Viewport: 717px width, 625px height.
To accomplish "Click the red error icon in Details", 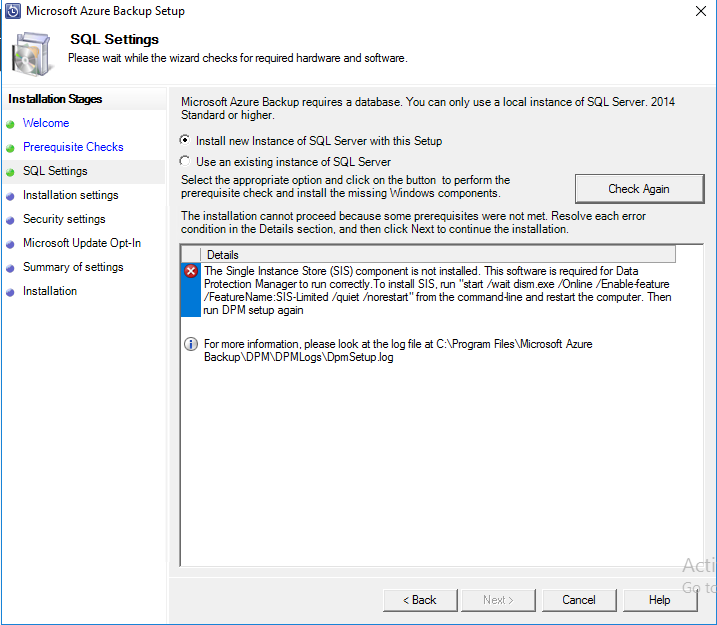I will pos(190,272).
